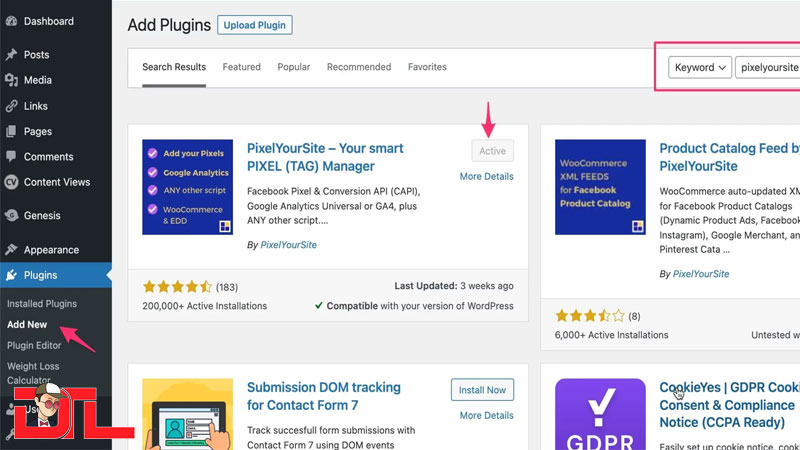Image resolution: width=800 pixels, height=450 pixels.
Task: Click the Appearance paintbrush icon
Action: (11, 249)
